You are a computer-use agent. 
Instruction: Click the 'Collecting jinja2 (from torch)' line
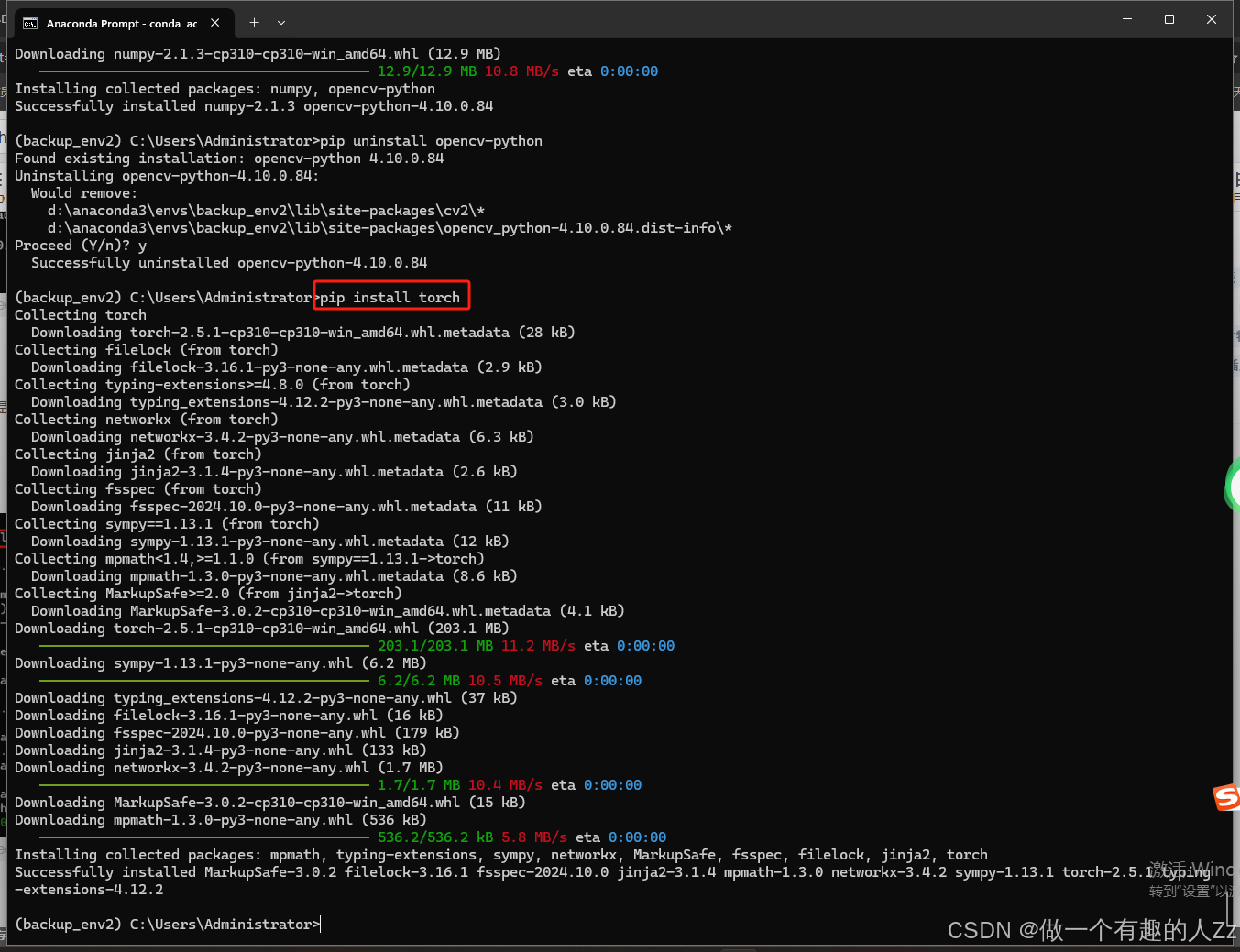pyautogui.click(x=138, y=454)
